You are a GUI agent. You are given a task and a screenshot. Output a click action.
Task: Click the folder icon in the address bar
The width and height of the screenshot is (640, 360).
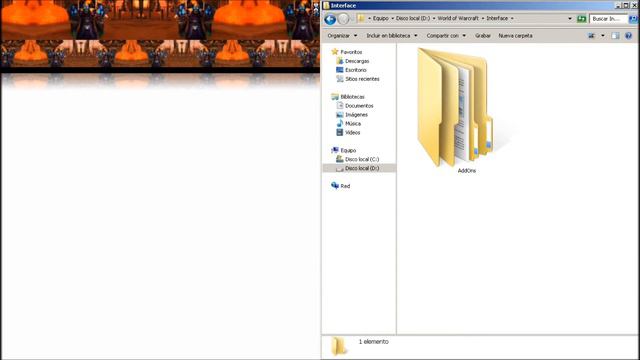[361, 18]
